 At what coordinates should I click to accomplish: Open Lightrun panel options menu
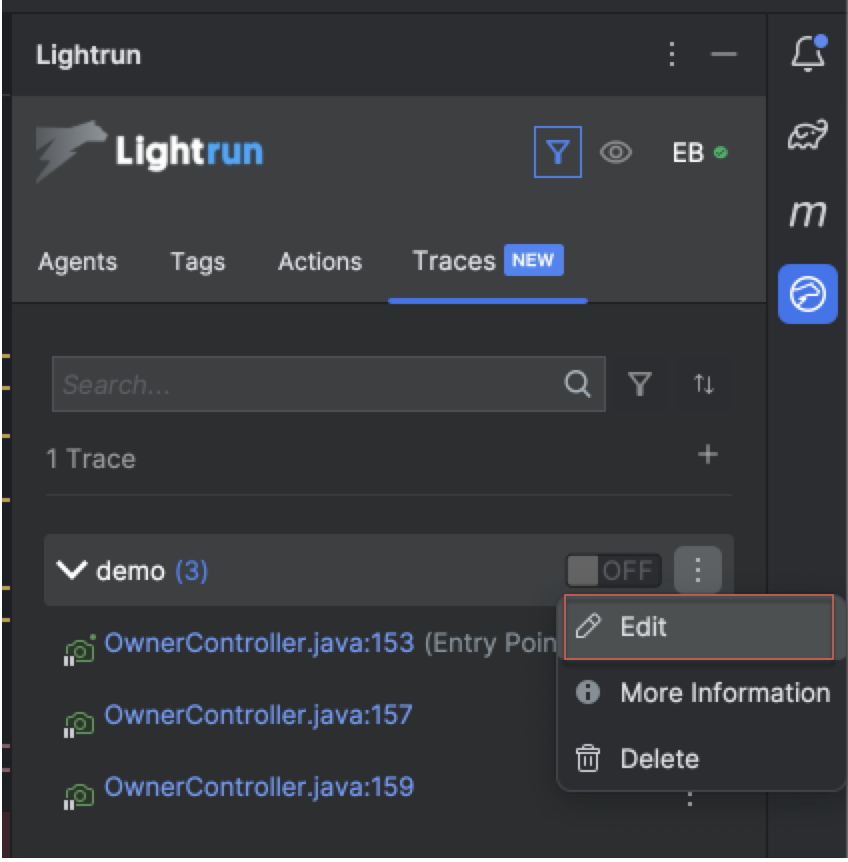(672, 54)
